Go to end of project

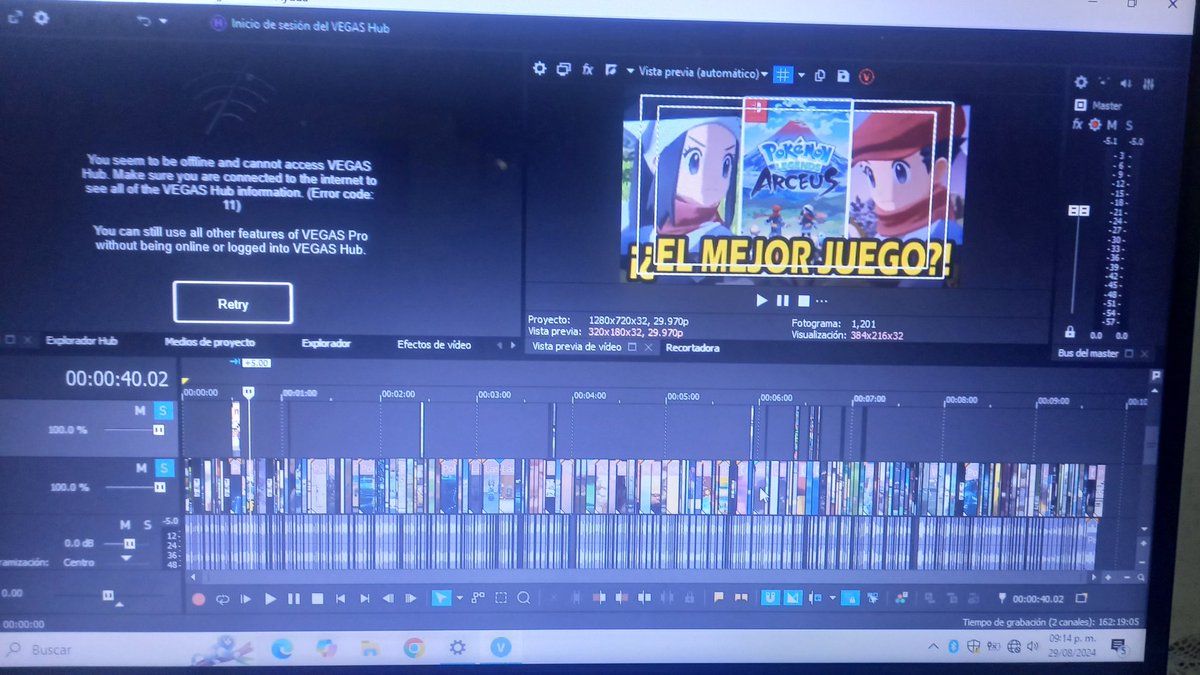tap(364, 599)
